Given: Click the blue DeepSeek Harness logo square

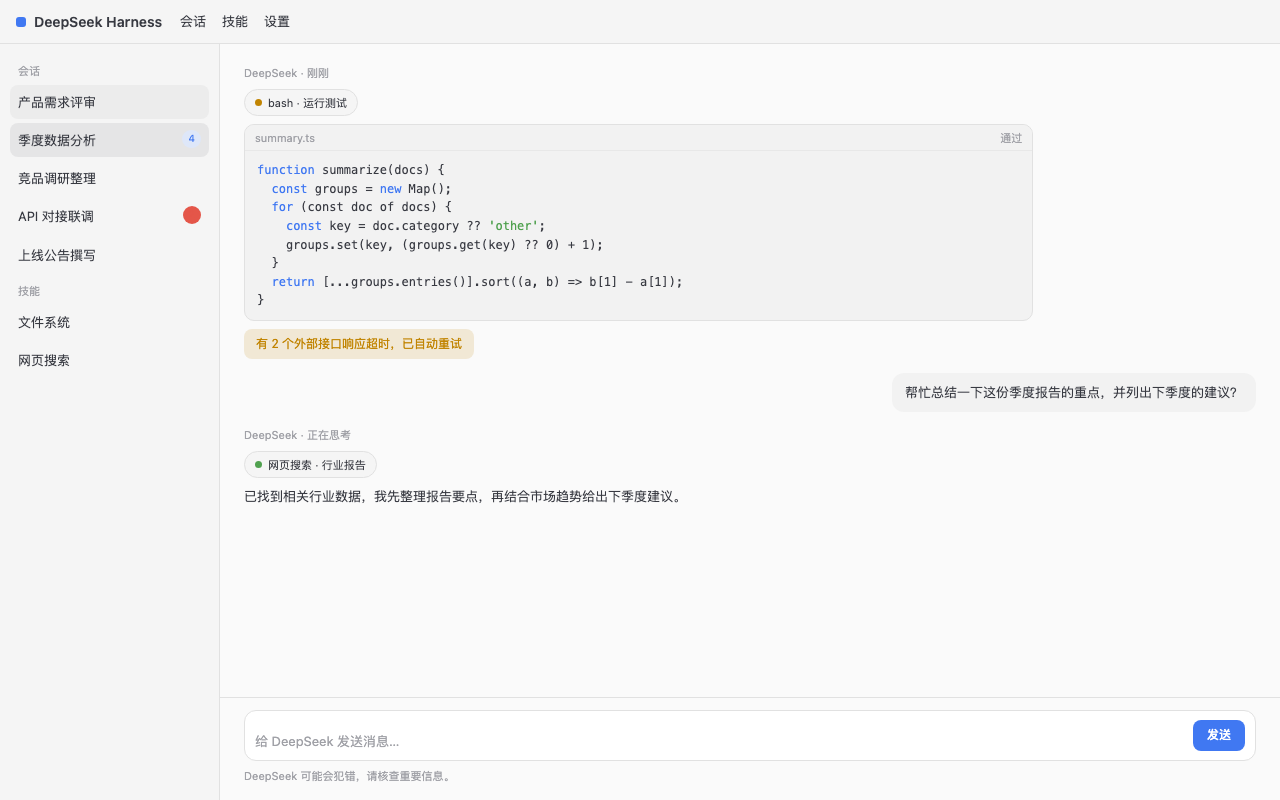Looking at the screenshot, I should [21, 22].
